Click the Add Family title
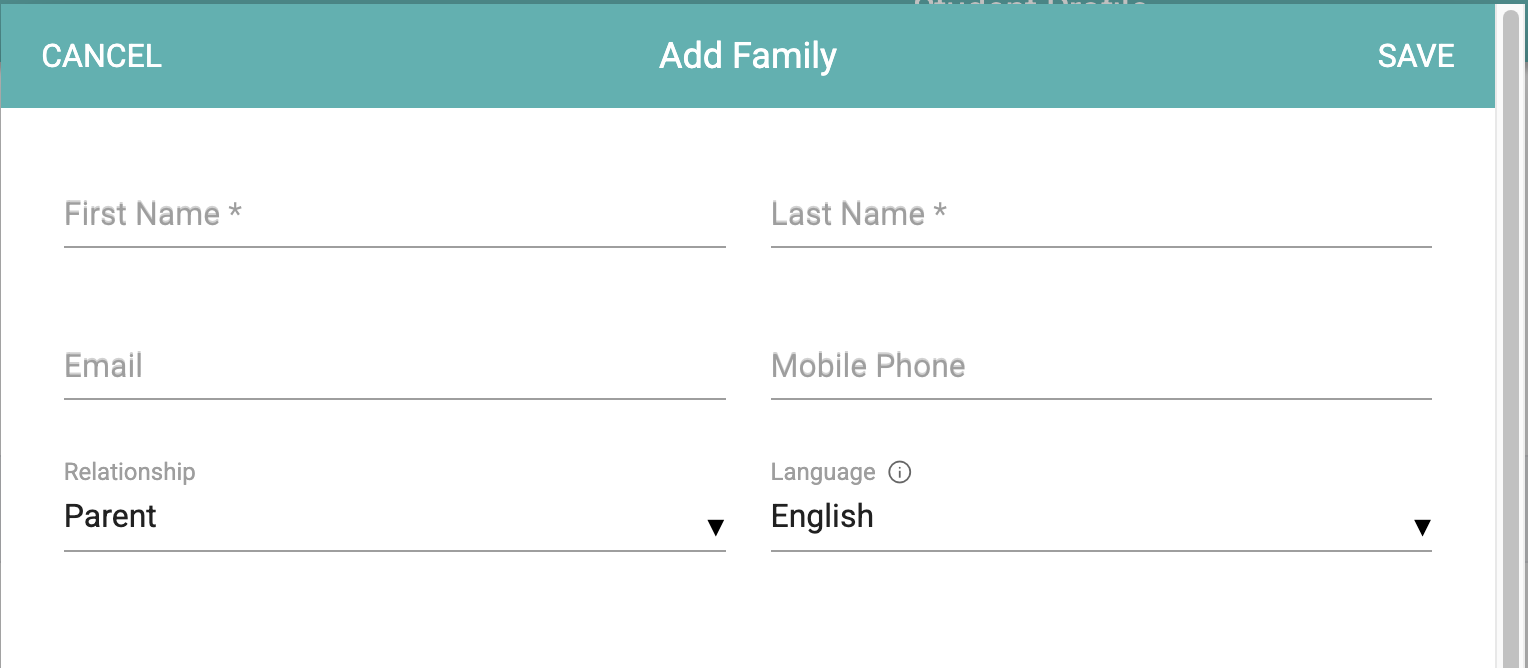The width and height of the screenshot is (1528, 668). (x=748, y=56)
